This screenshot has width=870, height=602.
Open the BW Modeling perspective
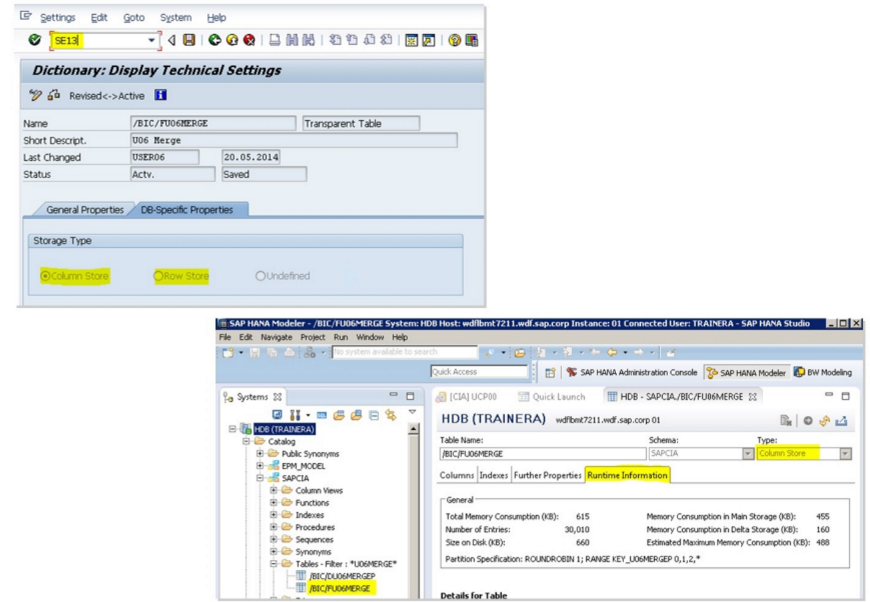coord(823,373)
